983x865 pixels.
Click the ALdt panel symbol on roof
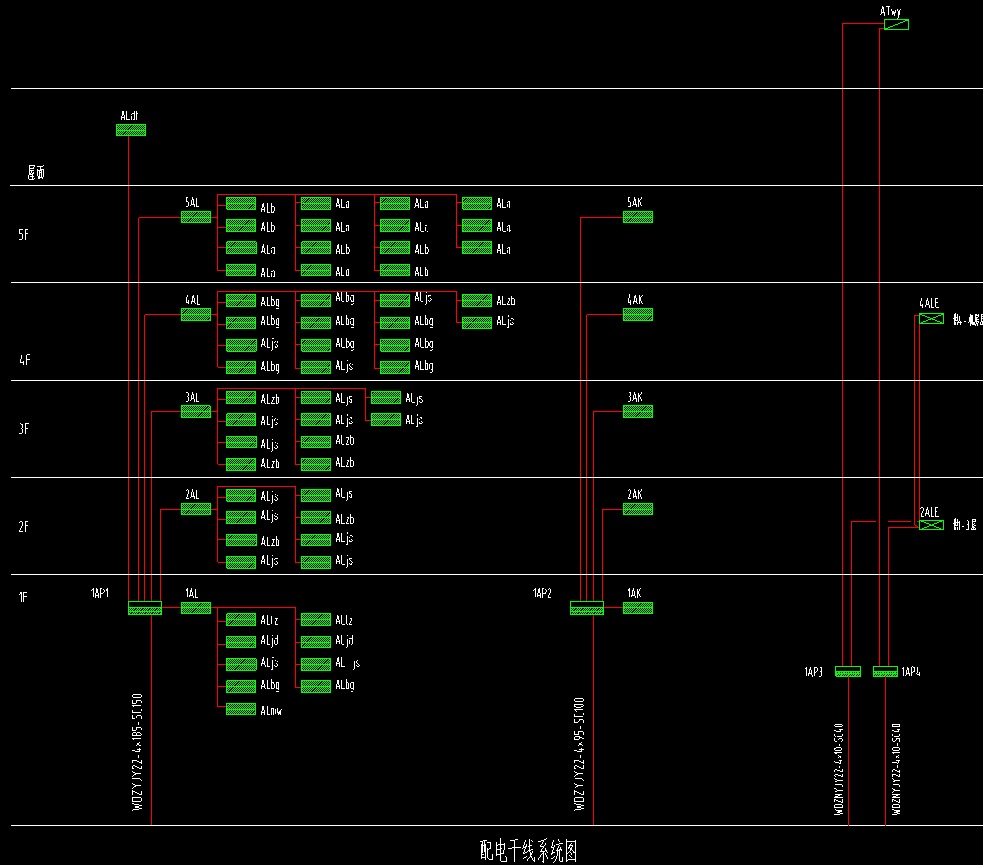pyautogui.click(x=131, y=129)
